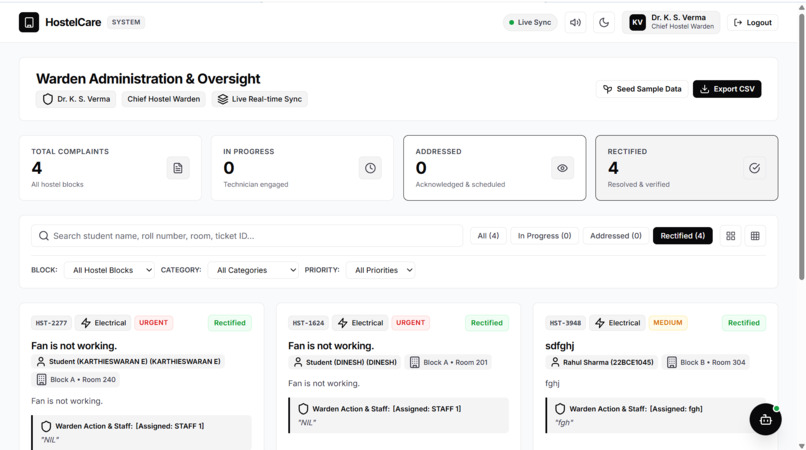Select the In Progress (0) filter tab

pos(544,236)
